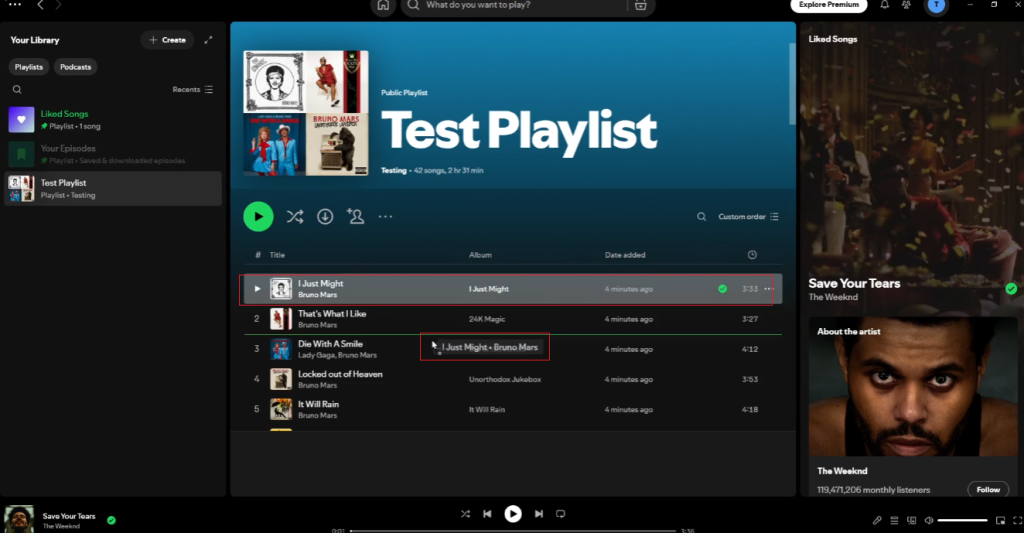Sort tracks by Title column
Screen dimensions: 1024x533
(x=278, y=255)
